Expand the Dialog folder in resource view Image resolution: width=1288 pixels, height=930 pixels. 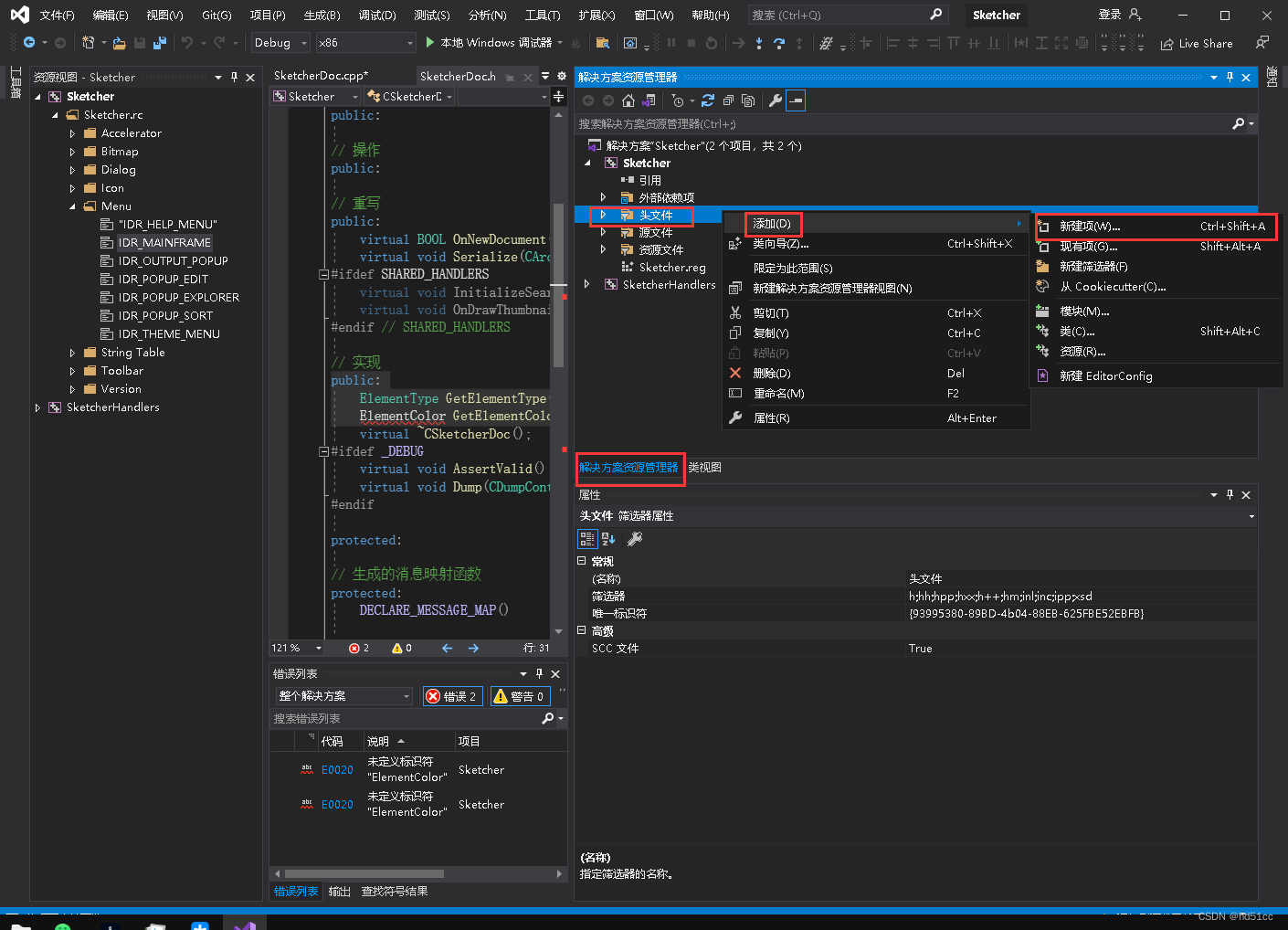(x=72, y=170)
